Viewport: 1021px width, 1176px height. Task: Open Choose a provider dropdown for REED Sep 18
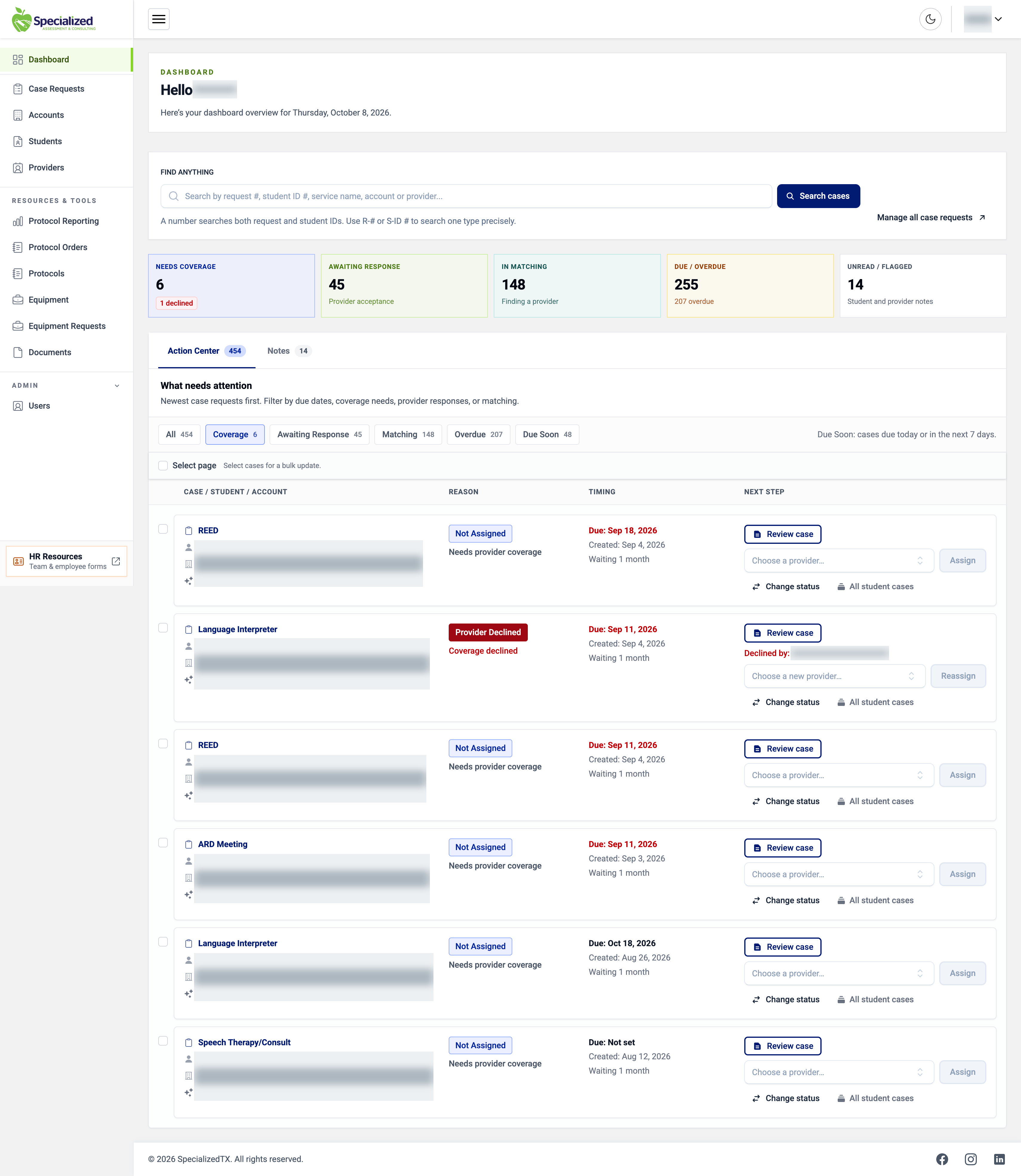(839, 560)
